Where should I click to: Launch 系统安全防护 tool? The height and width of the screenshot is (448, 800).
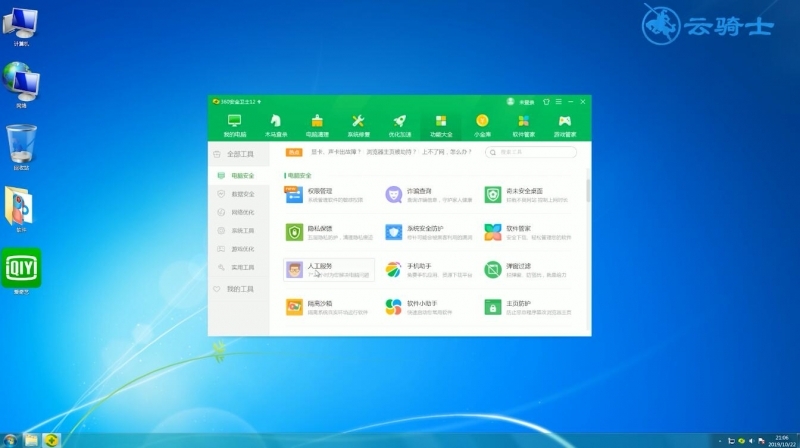tap(428, 232)
